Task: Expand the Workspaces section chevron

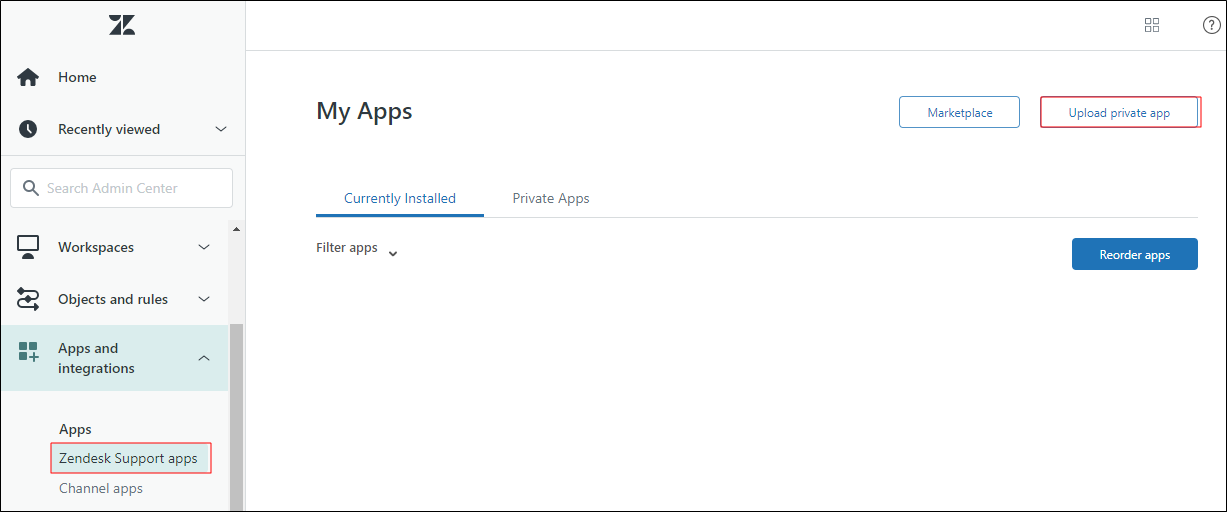Action: click(x=204, y=247)
